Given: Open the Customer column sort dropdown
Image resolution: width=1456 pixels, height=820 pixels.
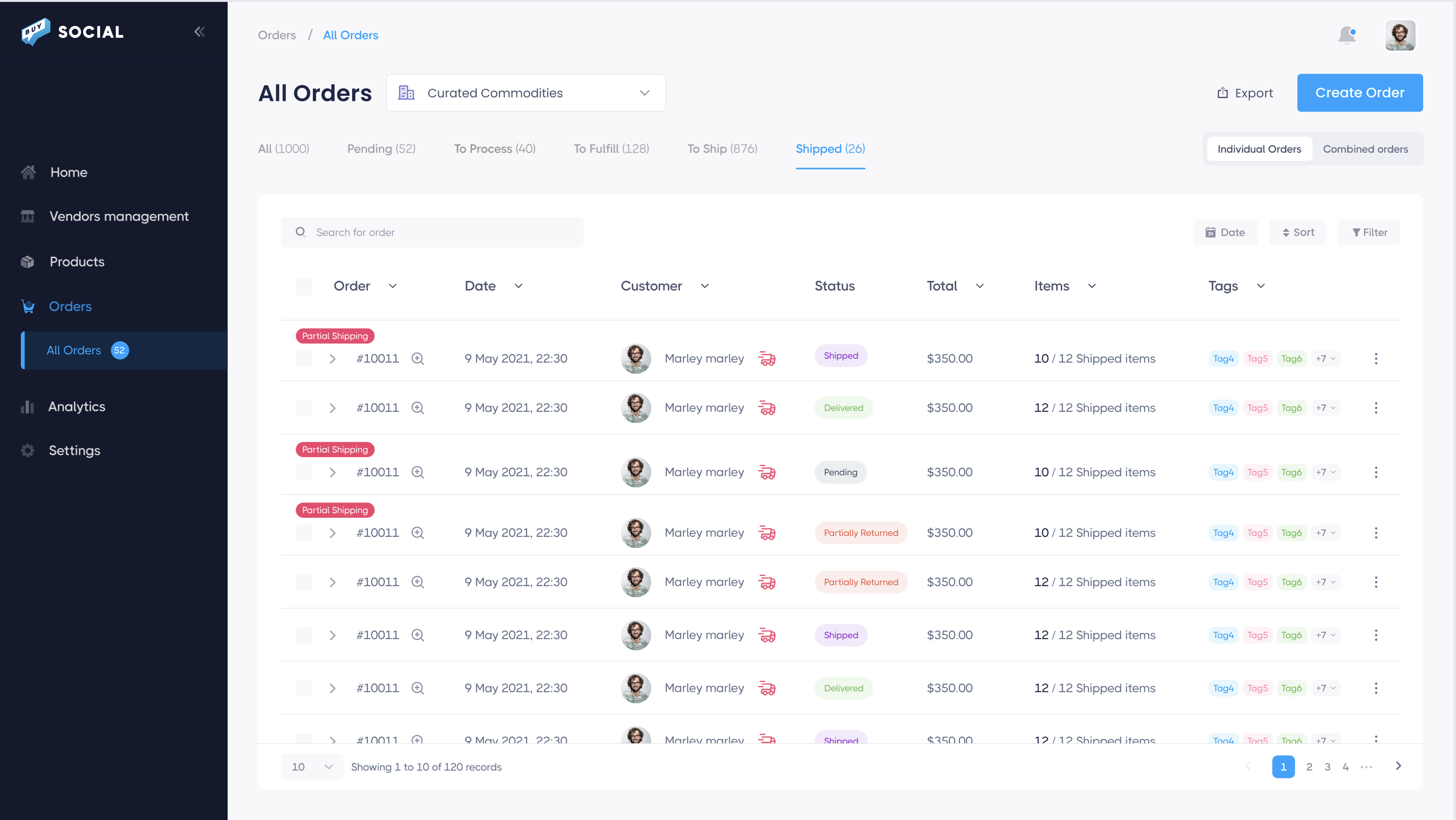Looking at the screenshot, I should [704, 286].
